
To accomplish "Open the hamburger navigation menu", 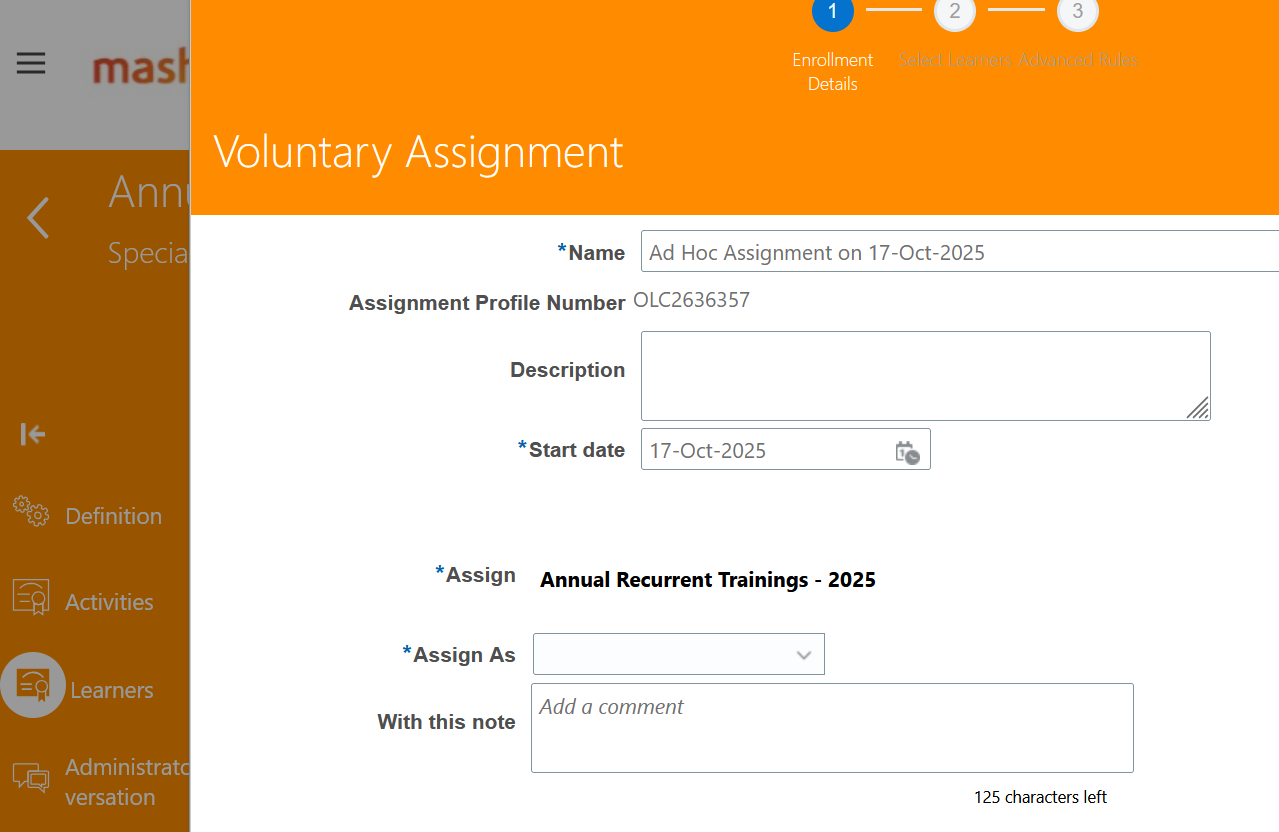I will (x=30, y=62).
